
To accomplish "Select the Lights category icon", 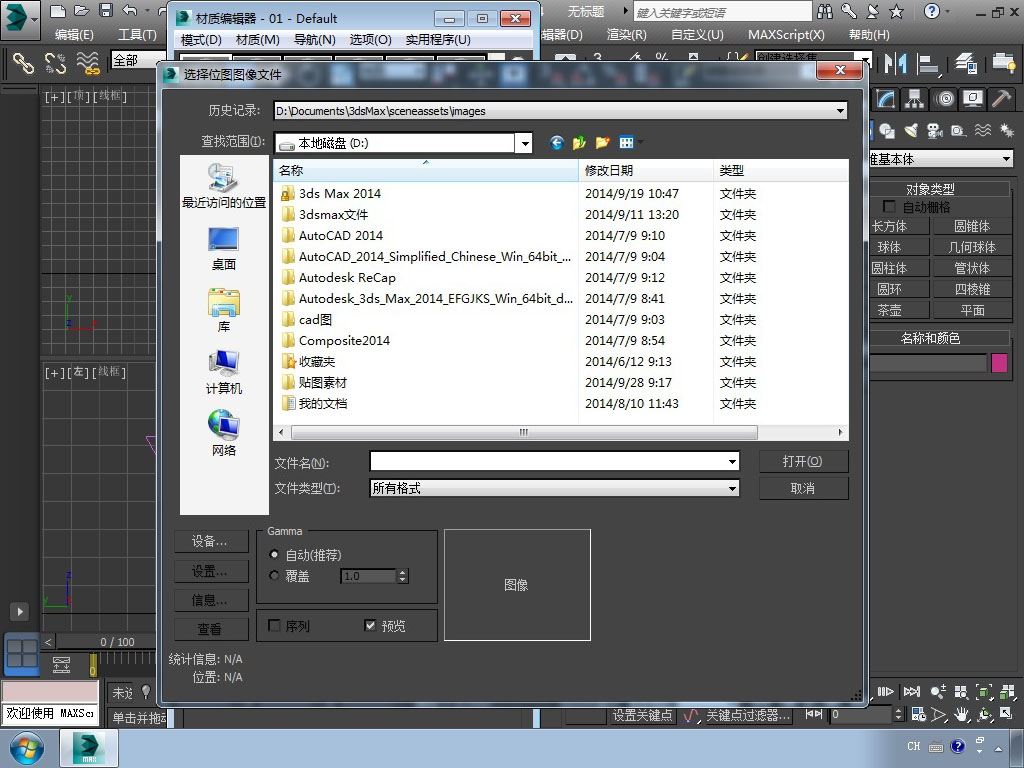I will [x=911, y=131].
